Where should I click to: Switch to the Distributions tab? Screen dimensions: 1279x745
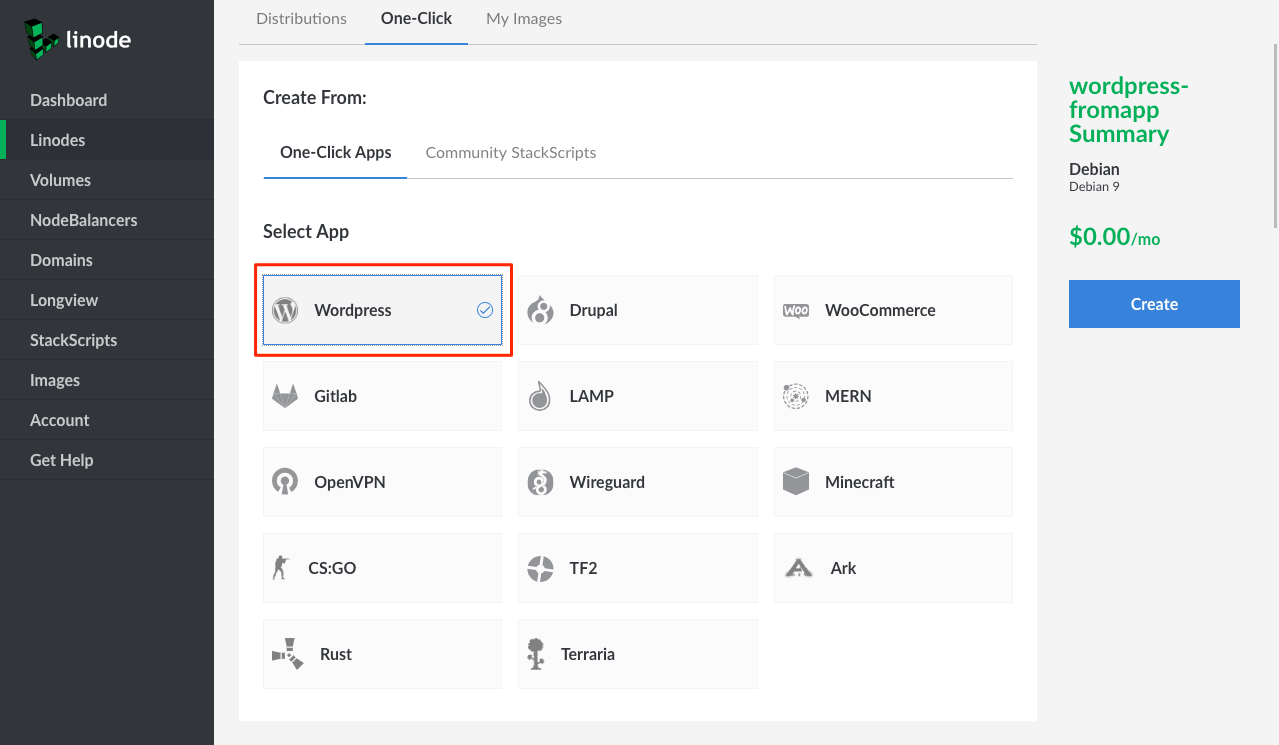tap(301, 18)
